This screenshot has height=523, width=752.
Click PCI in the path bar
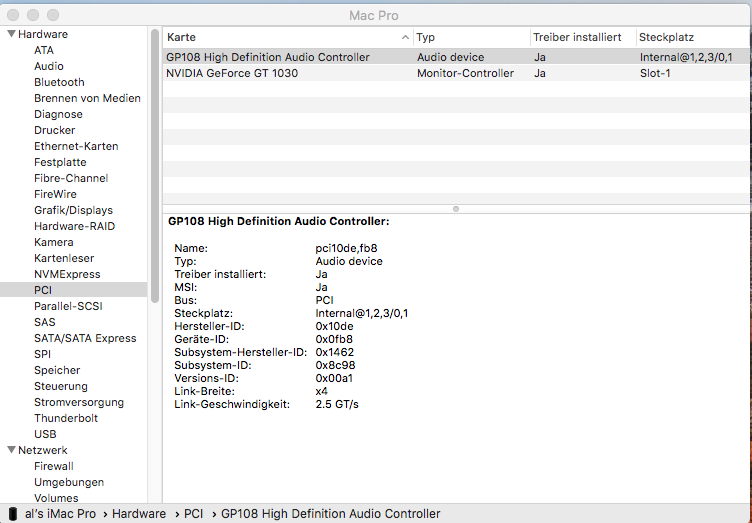(x=193, y=514)
